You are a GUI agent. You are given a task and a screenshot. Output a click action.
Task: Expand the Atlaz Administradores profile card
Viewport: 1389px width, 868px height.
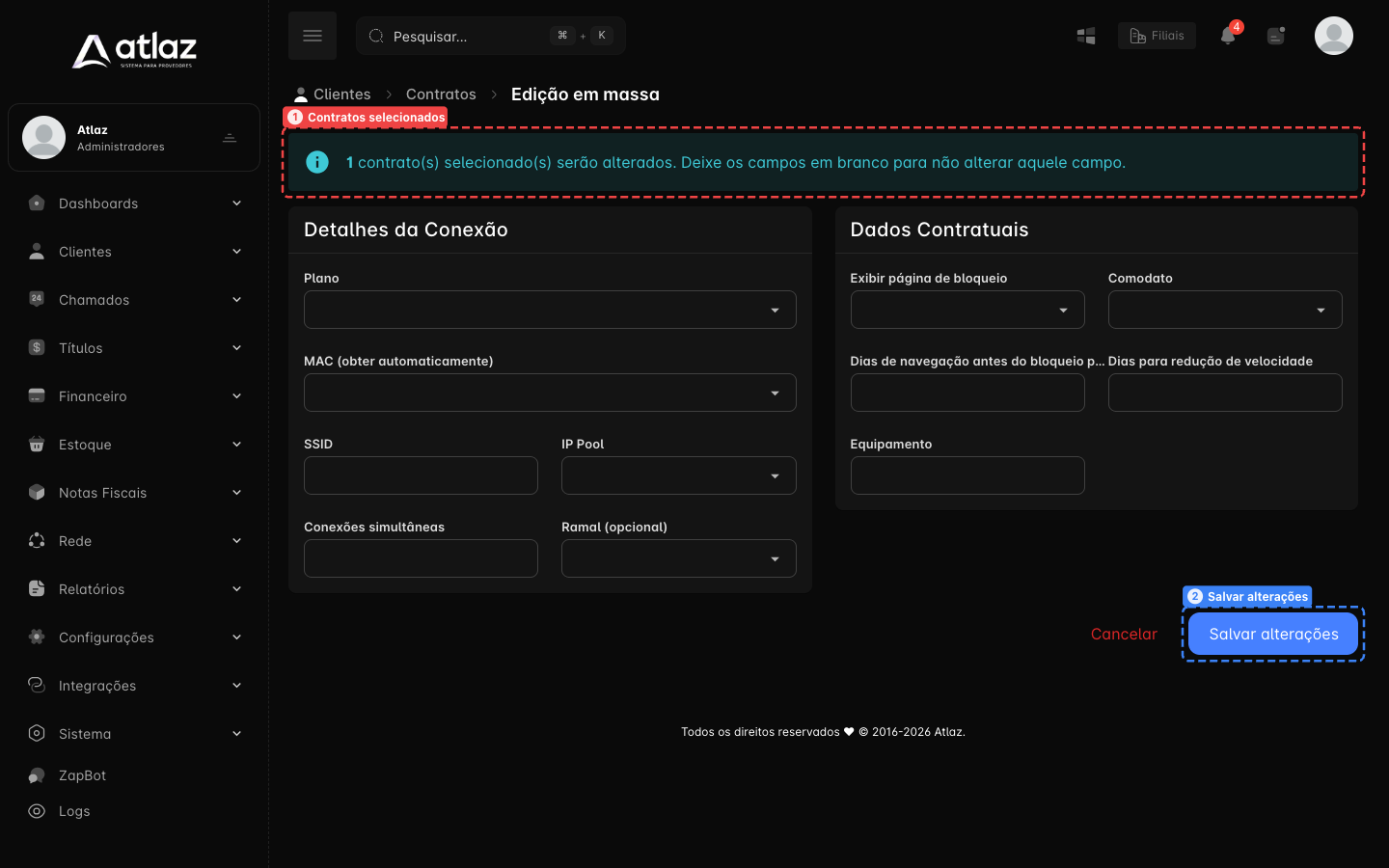pos(134,138)
